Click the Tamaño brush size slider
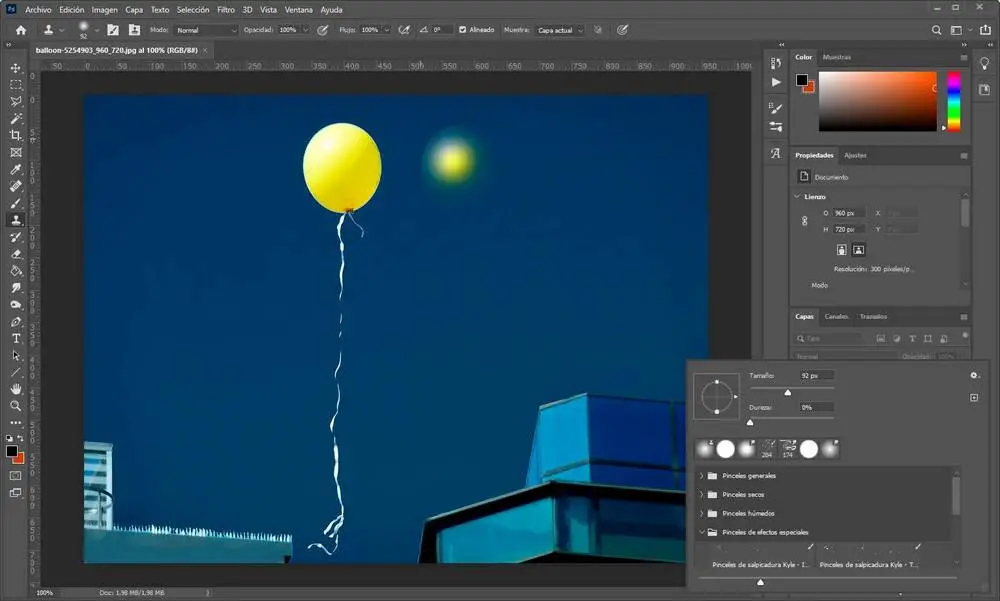 pos(788,392)
